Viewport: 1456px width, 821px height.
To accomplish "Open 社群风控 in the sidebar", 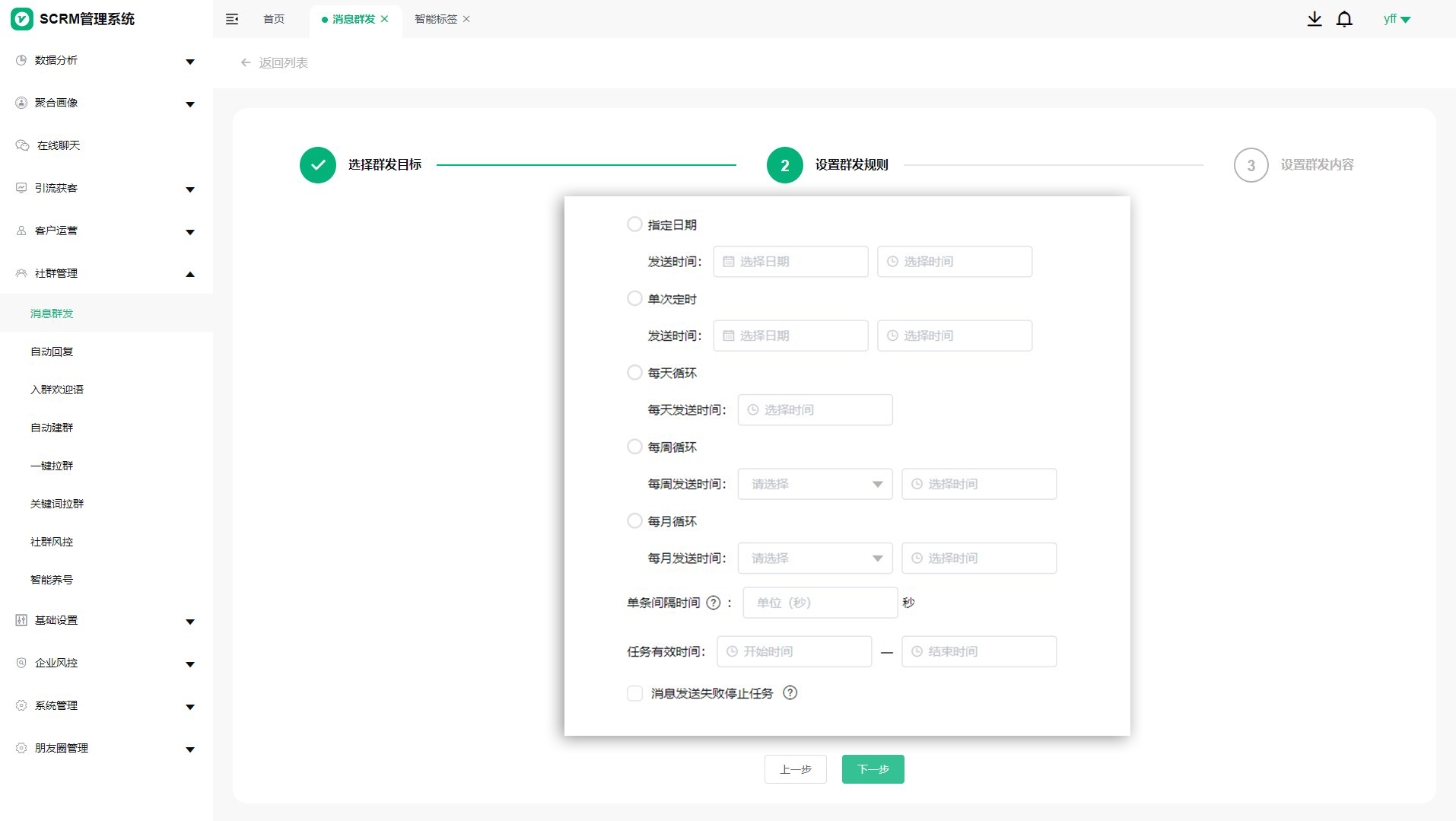I will [x=52, y=542].
